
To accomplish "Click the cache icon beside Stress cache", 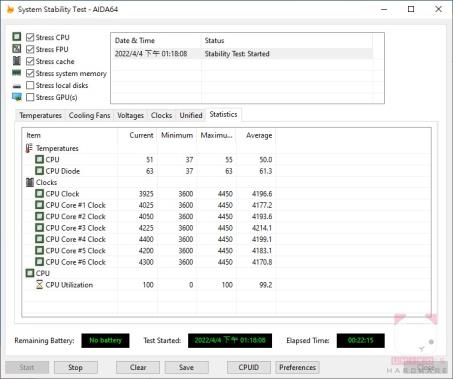I will click(x=17, y=61).
